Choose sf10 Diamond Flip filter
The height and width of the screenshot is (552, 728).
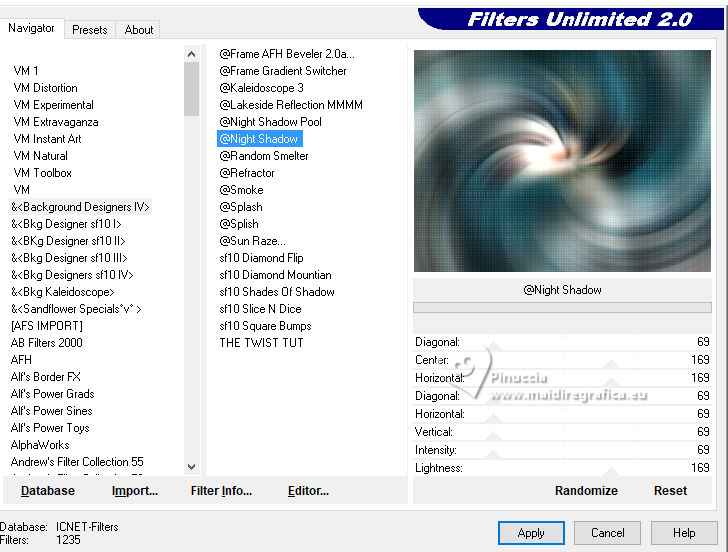[261, 258]
